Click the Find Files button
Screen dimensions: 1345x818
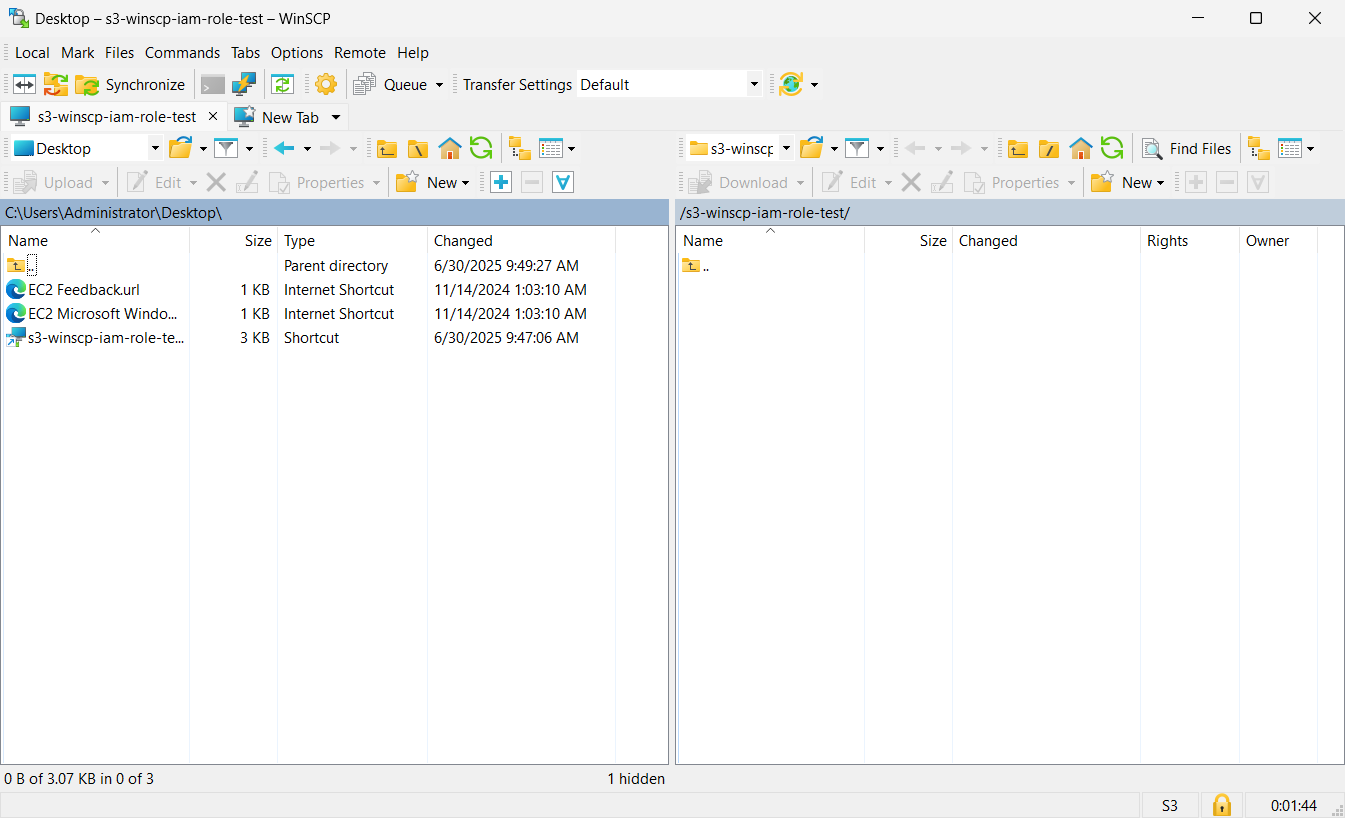coord(1187,149)
